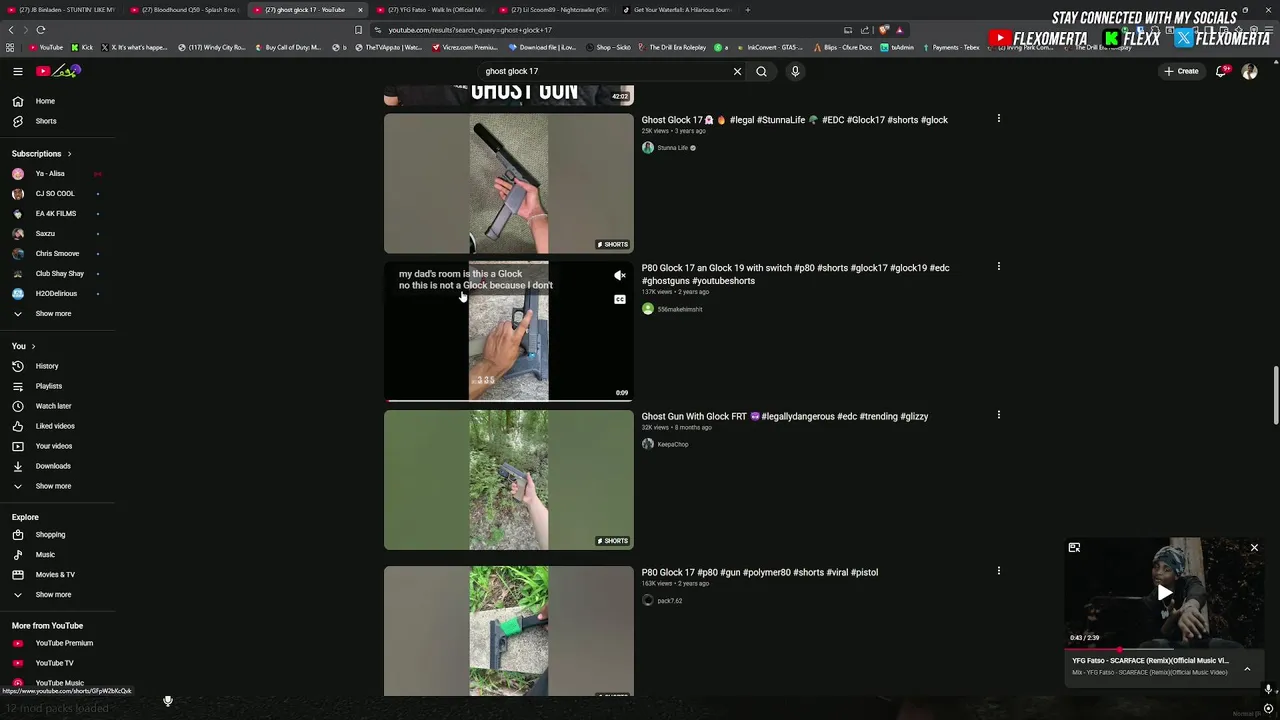Open the Kick bookmark
The height and width of the screenshot is (720, 1280).
[82, 47]
